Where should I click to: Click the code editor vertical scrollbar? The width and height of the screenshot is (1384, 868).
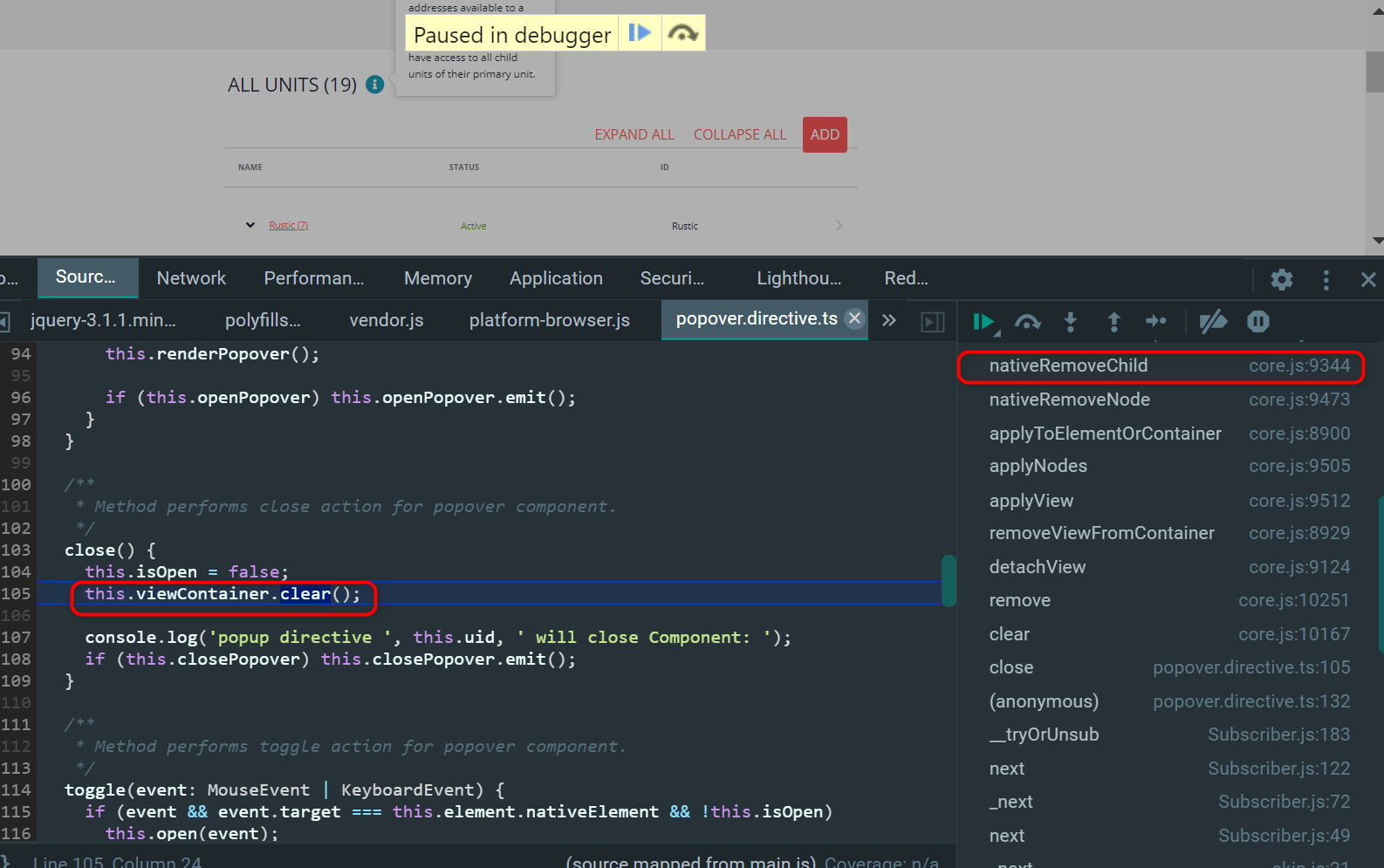(949, 580)
